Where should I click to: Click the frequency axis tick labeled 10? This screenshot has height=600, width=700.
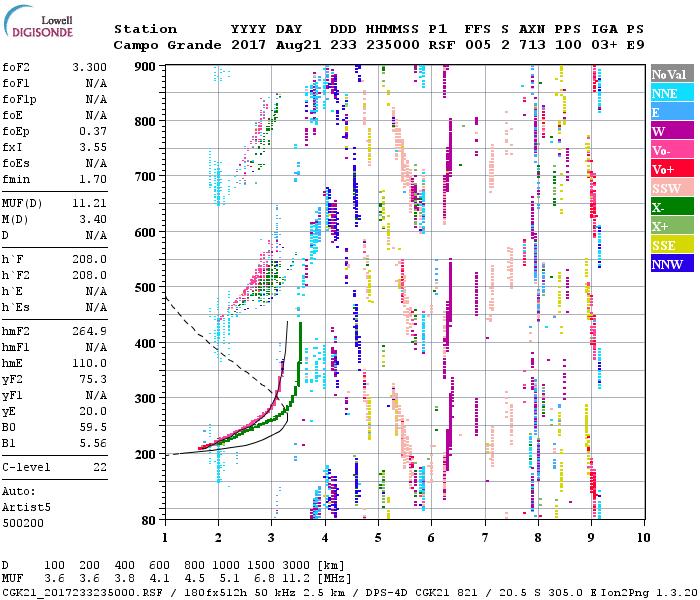641,538
